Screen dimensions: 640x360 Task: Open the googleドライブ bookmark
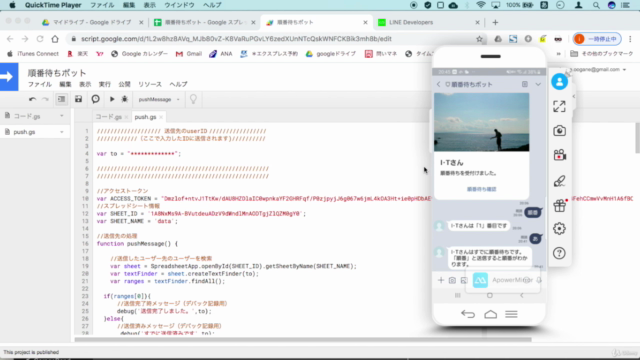point(331,53)
